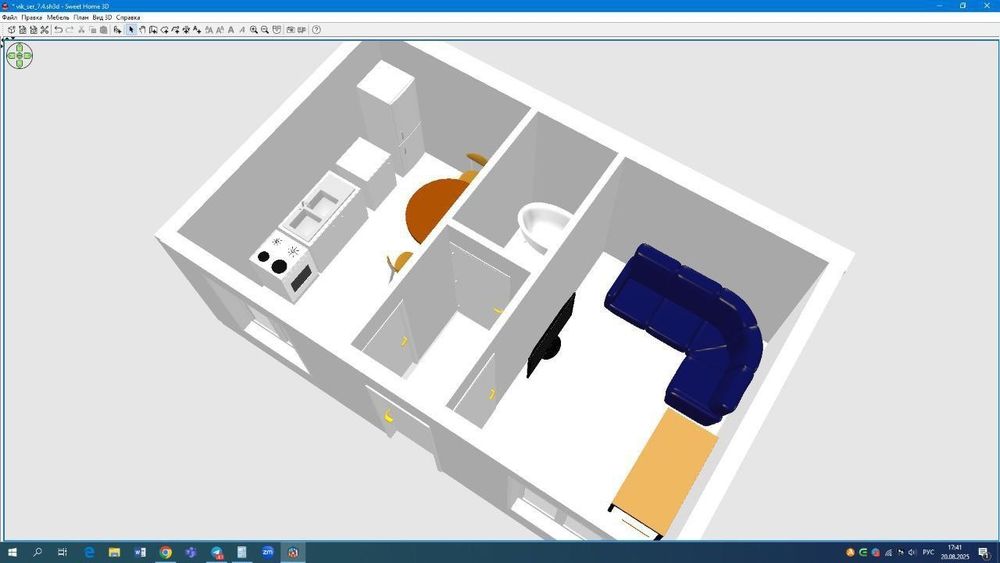The image size is (1000, 563).
Task: Open the Файл menu
Action: (10, 17)
